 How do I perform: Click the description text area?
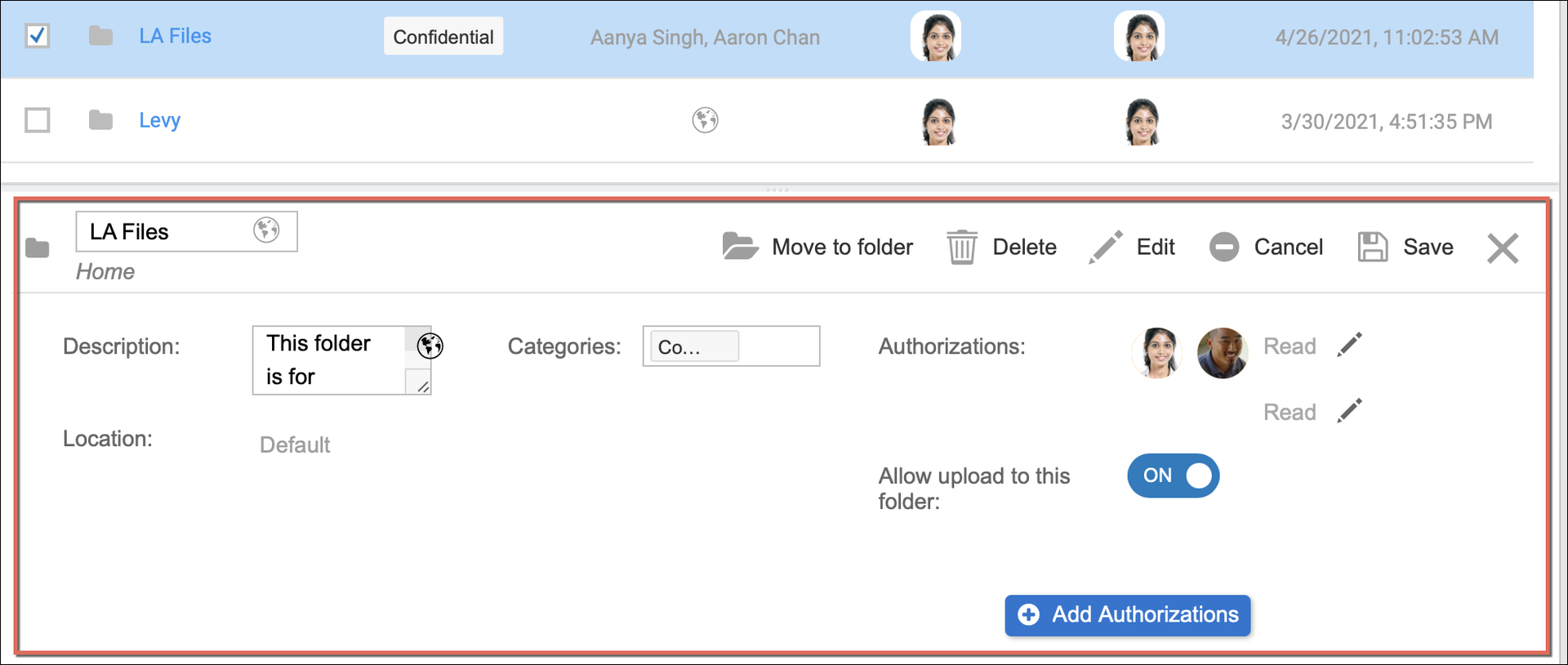pyautogui.click(x=331, y=359)
